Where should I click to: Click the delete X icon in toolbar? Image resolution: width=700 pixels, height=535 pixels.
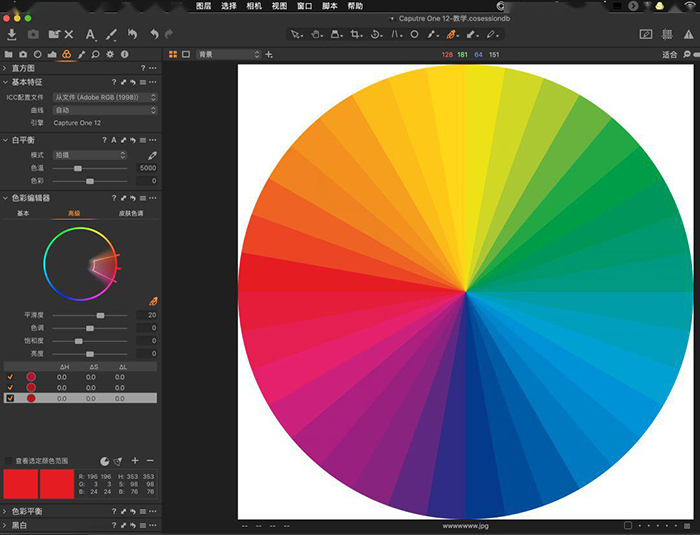pyautogui.click(x=69, y=34)
